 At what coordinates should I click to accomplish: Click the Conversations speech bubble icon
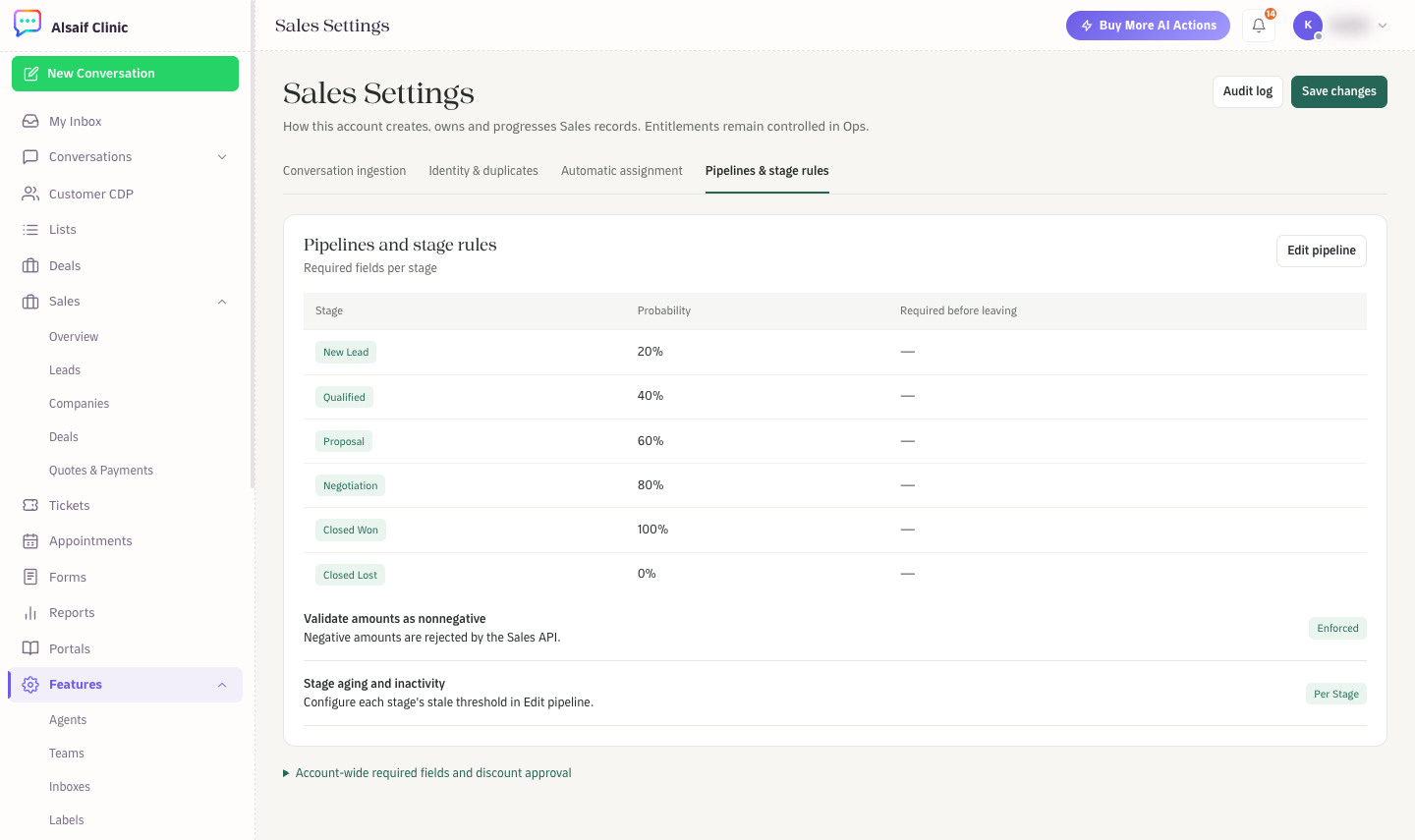click(30, 157)
